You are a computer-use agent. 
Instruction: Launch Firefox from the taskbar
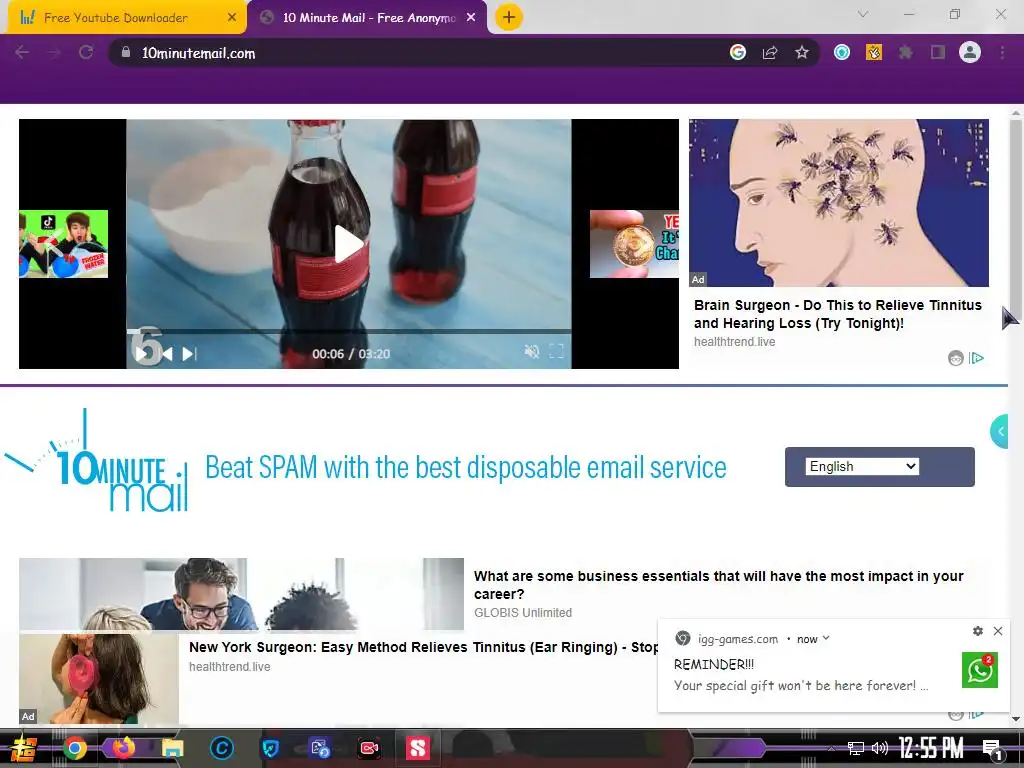123,748
